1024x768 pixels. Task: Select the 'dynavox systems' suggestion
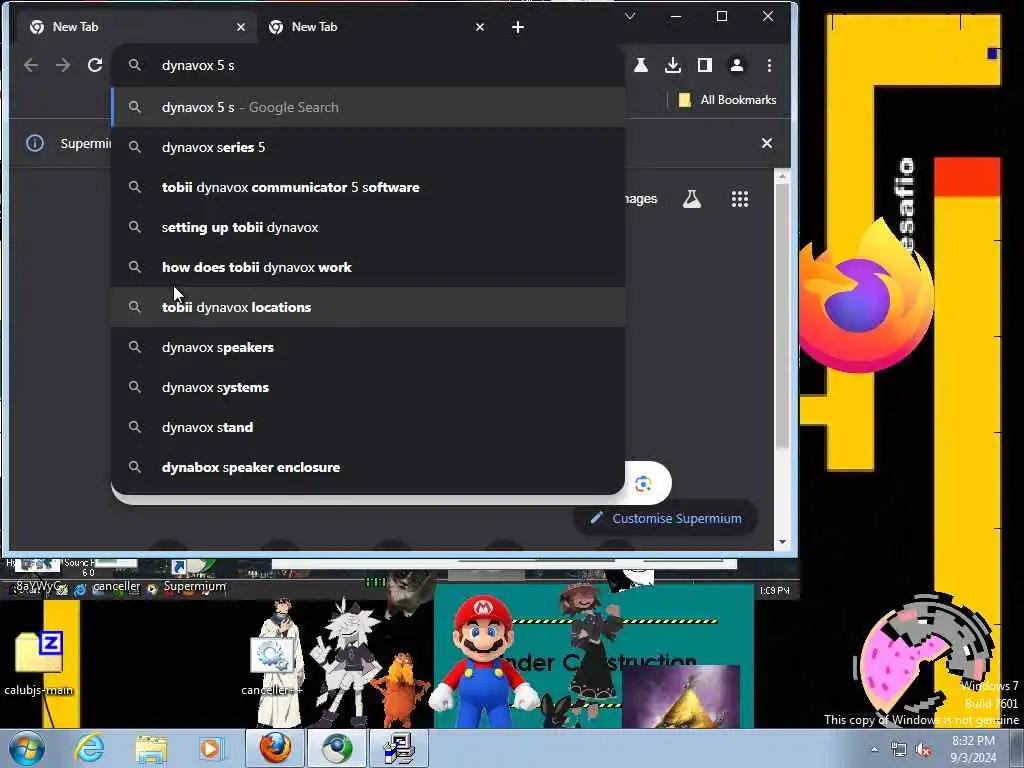368,387
